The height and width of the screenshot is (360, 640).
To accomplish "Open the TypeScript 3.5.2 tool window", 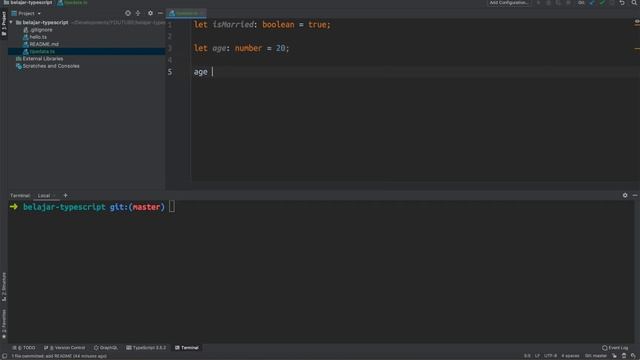I will coord(146,348).
